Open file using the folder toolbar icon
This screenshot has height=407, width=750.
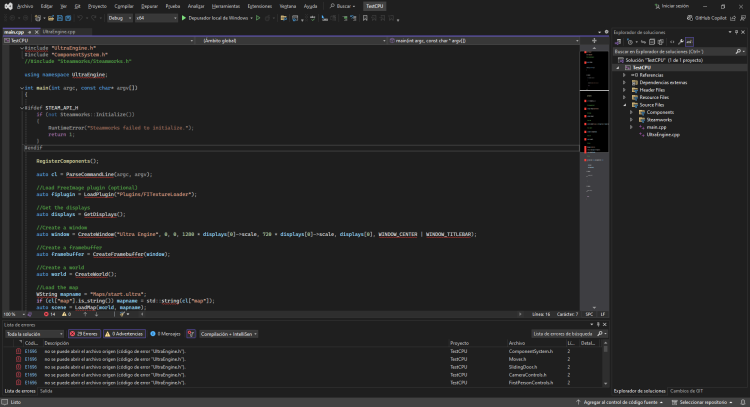[51, 18]
